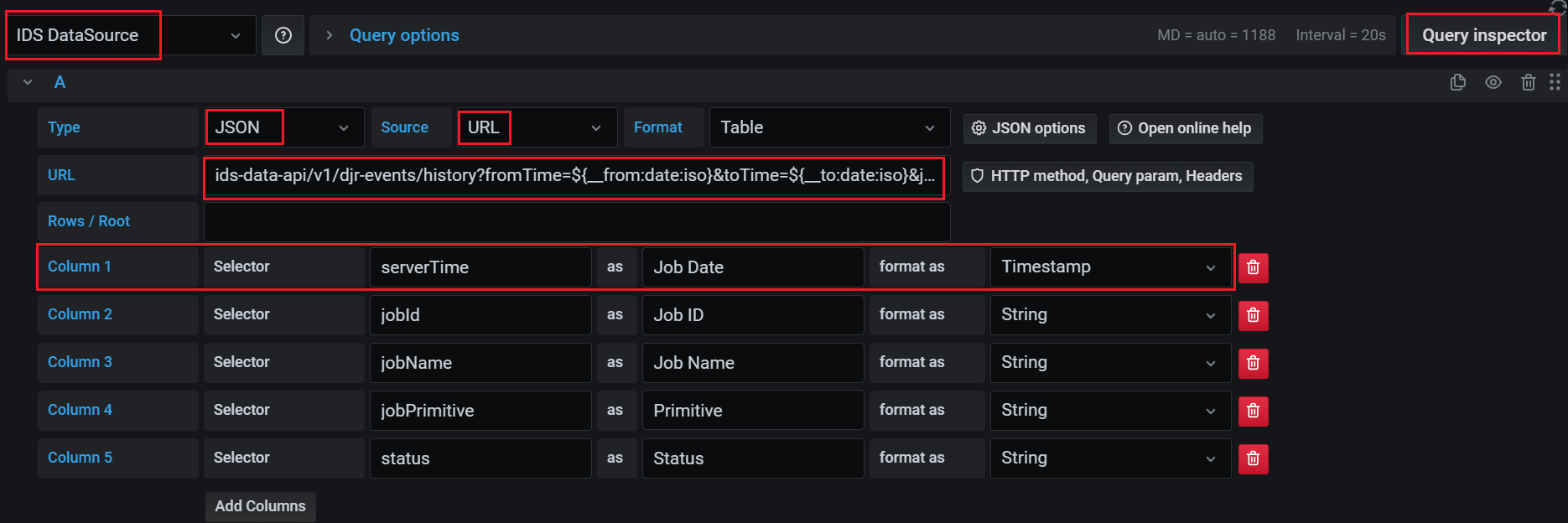
Task: Remove Column 2 jobId row
Action: [x=1253, y=315]
